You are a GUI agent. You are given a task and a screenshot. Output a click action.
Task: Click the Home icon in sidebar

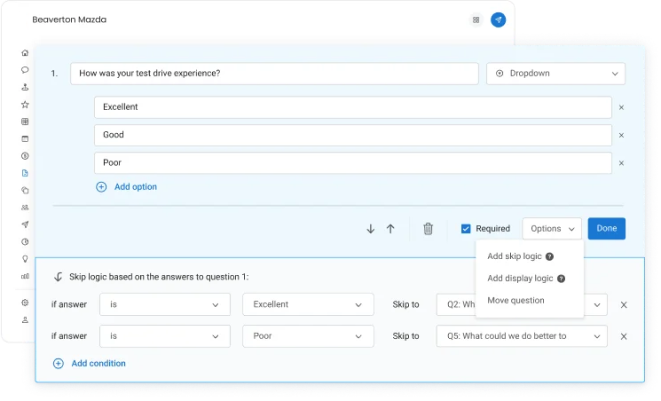coord(25,53)
